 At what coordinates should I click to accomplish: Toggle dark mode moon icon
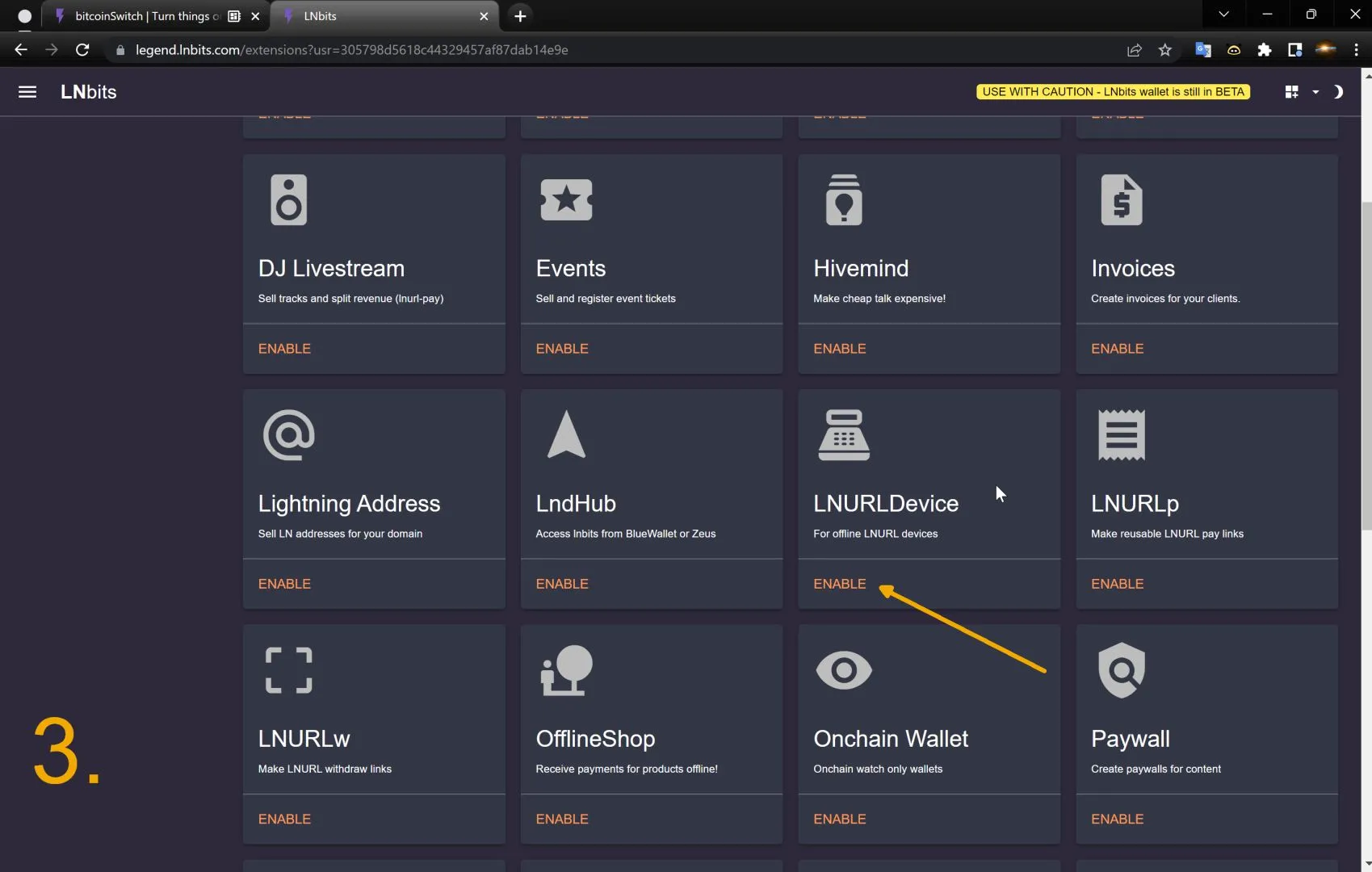tap(1338, 92)
